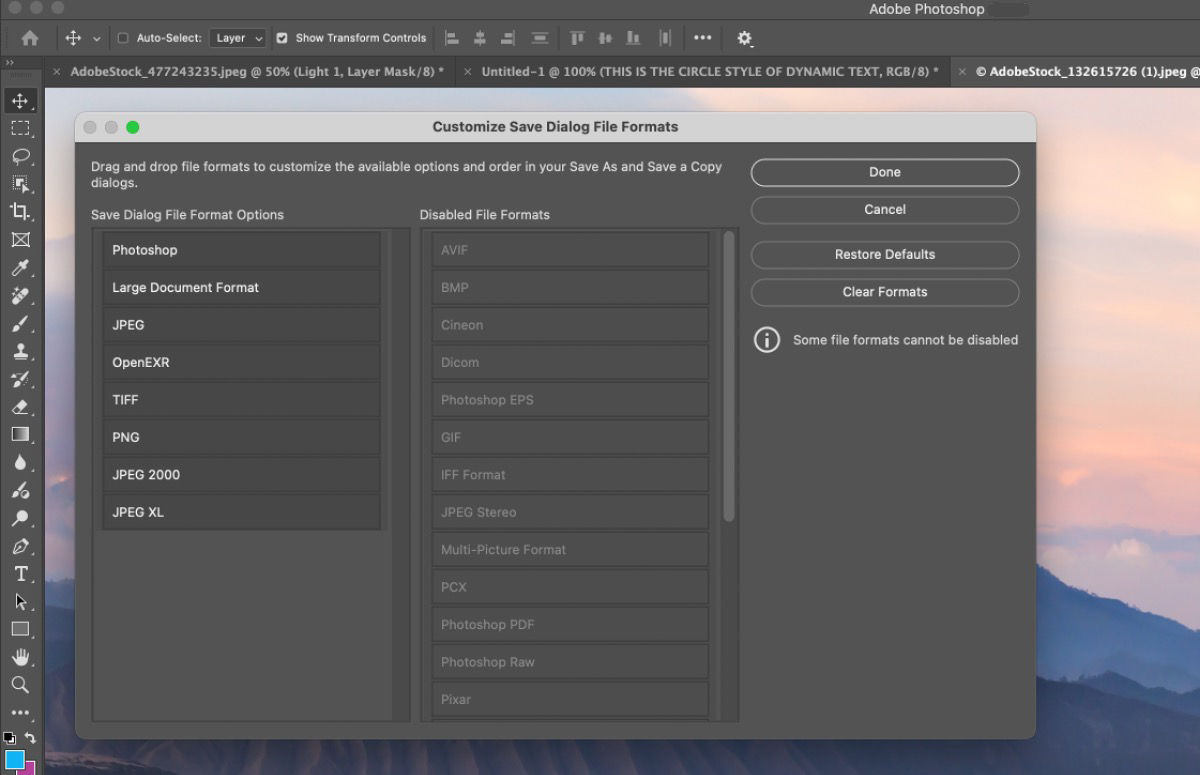Select the Clone Stamp tool
The width and height of the screenshot is (1200, 775).
20,352
